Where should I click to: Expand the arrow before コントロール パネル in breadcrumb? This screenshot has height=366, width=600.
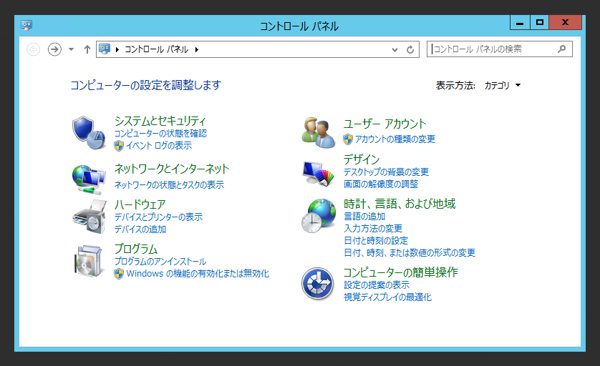pyautogui.click(x=117, y=49)
